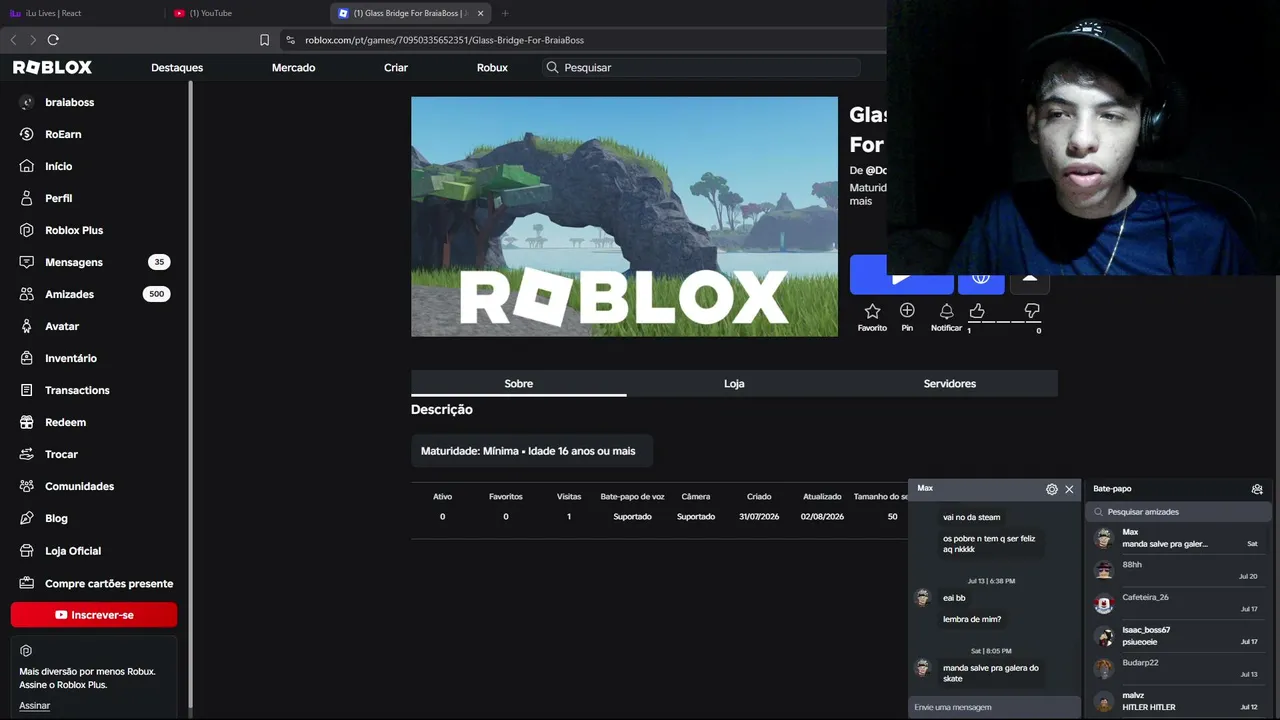
Task: Click the Amizades friends icon
Action: tap(27, 294)
